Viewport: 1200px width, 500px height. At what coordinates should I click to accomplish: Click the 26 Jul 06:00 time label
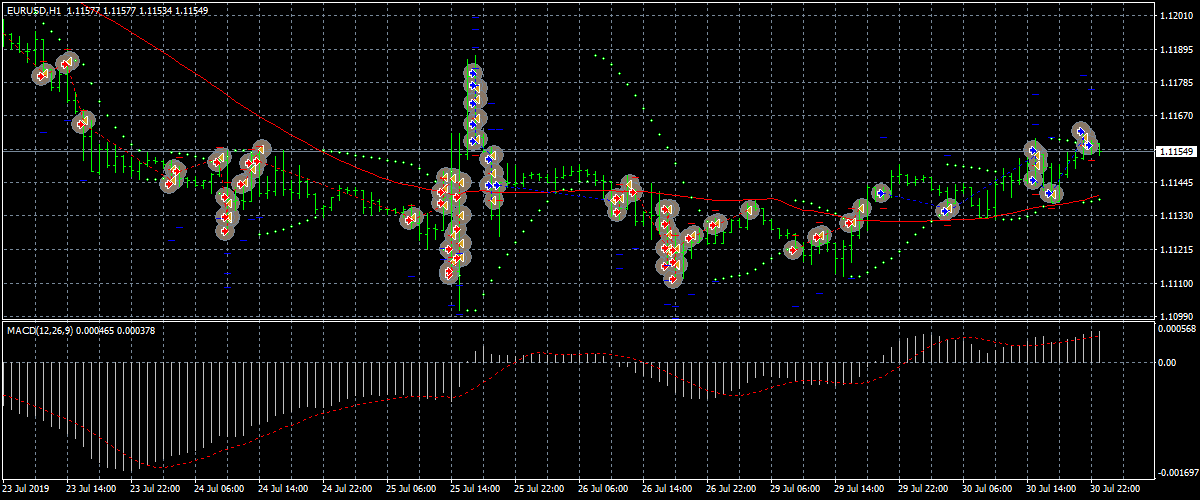[602, 490]
